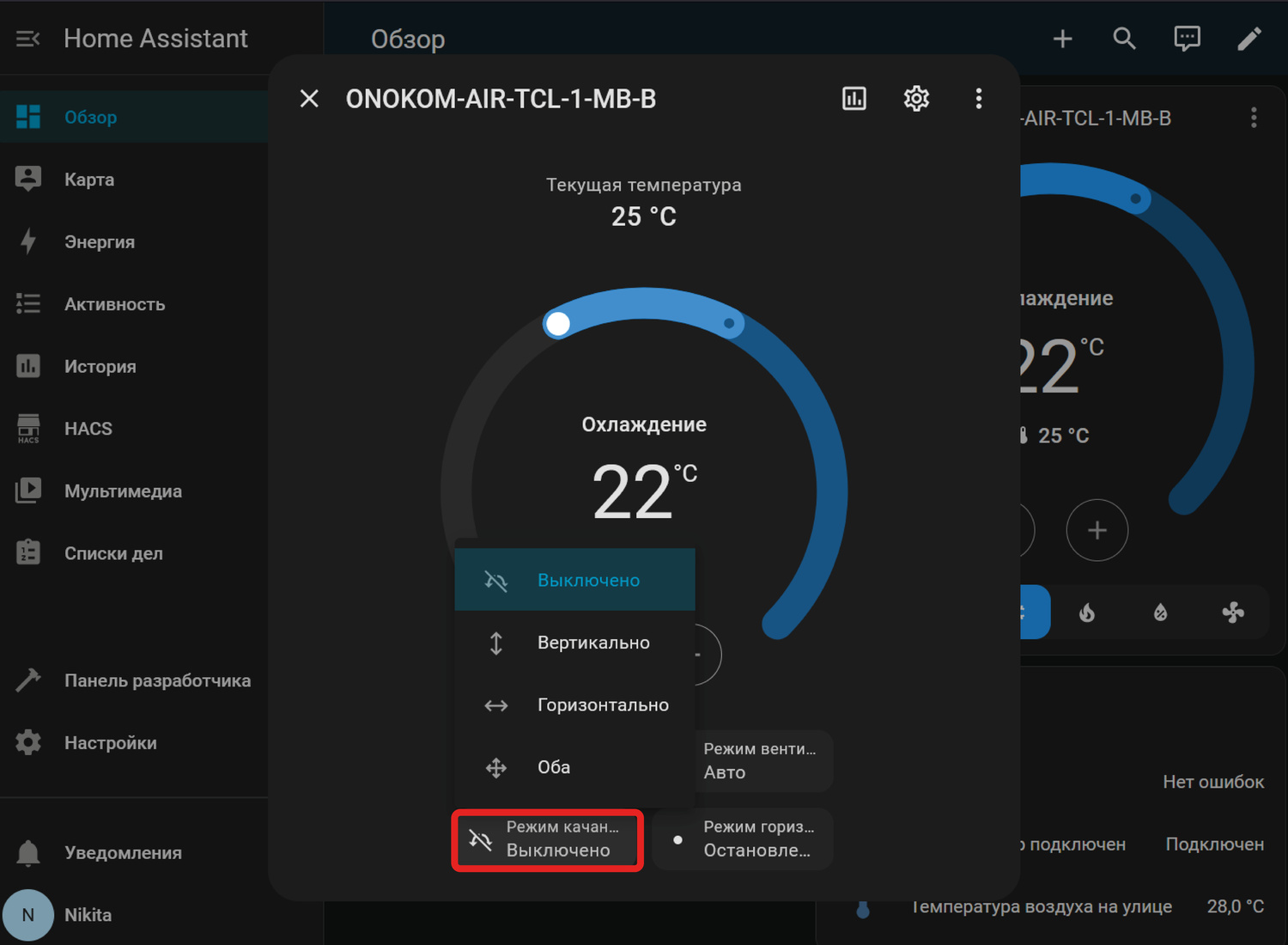
Task: Click the pencil edit dashboard icon
Action: tap(1249, 39)
